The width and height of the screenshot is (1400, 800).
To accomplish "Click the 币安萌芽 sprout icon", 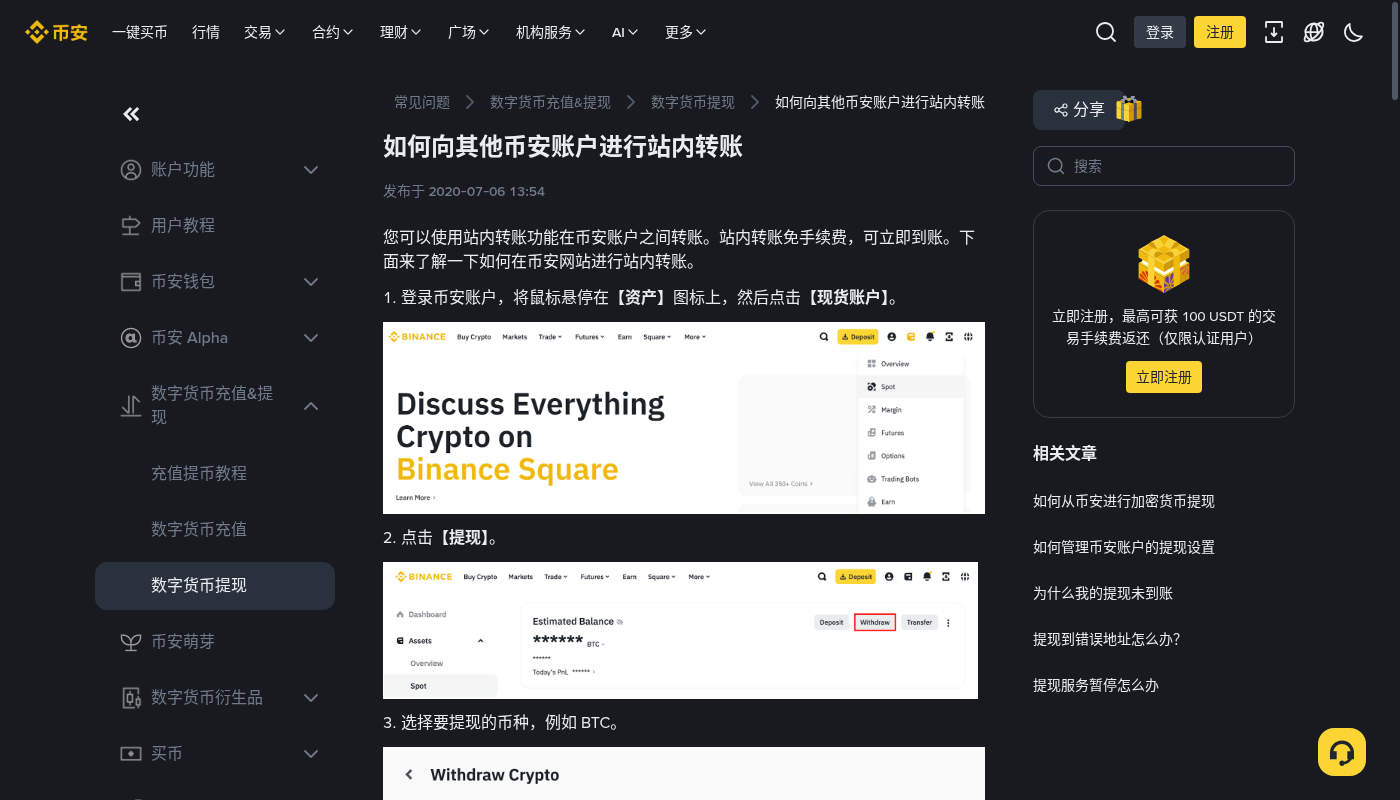I will (131, 642).
